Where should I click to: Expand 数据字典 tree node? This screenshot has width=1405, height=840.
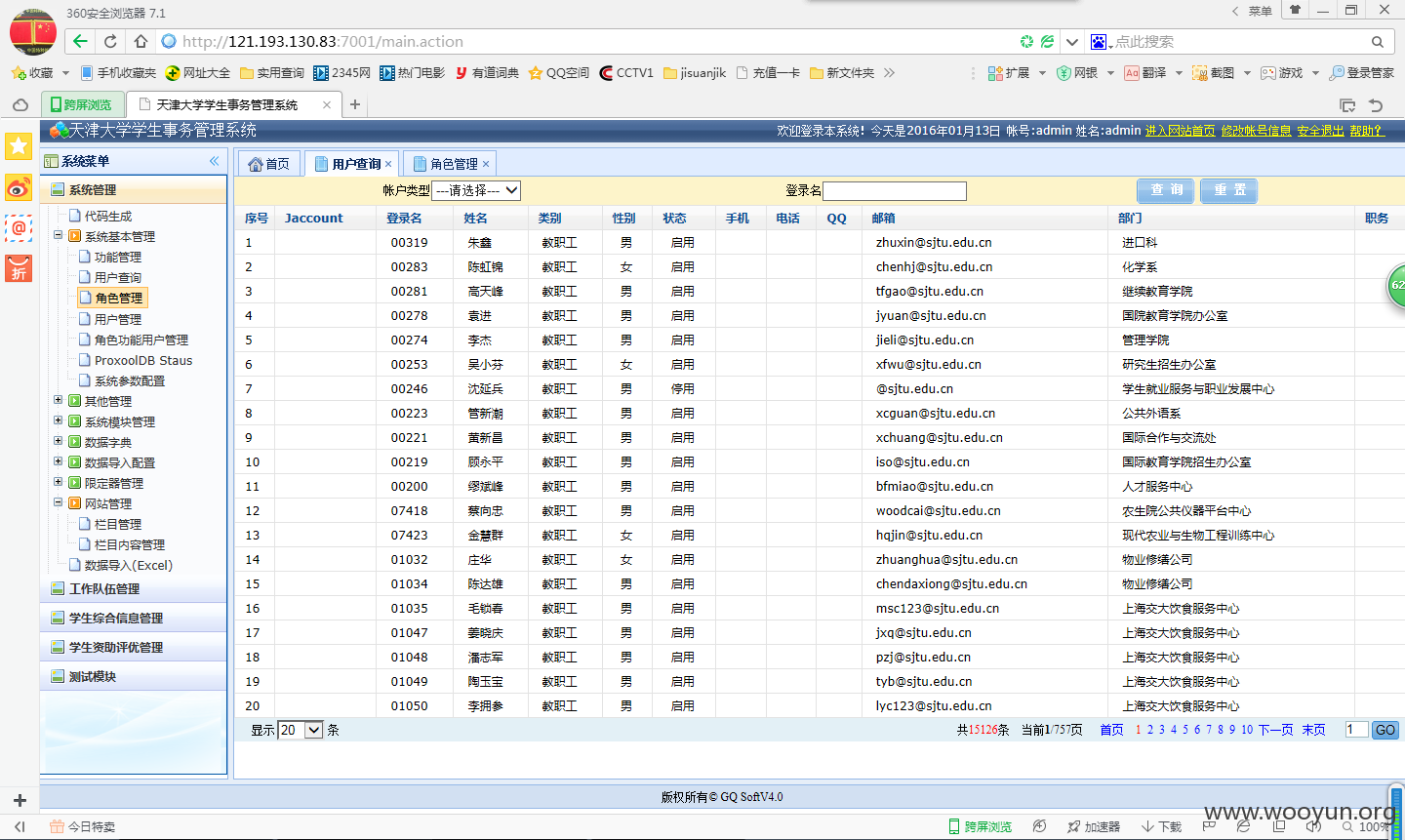[x=58, y=441]
